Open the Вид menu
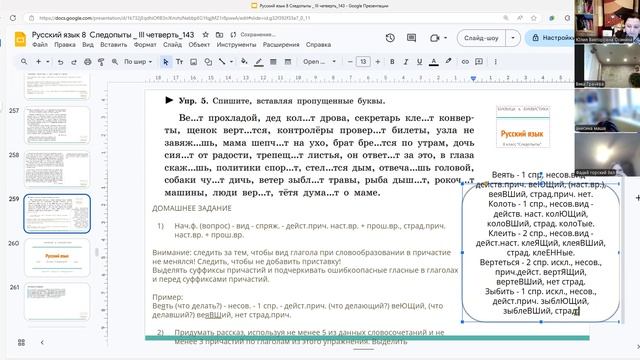 [88, 44]
